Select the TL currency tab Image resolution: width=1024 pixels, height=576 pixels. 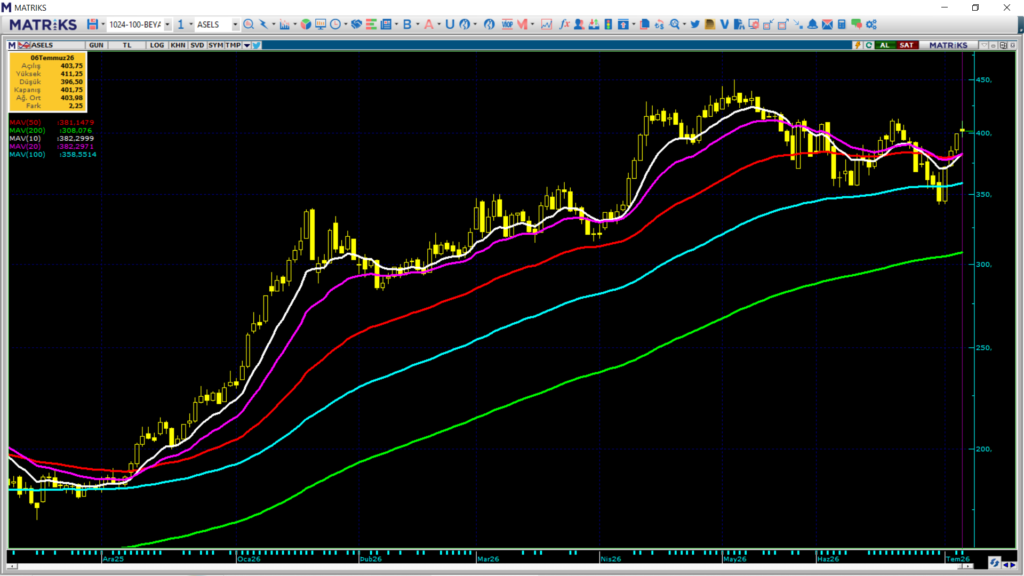[127, 45]
